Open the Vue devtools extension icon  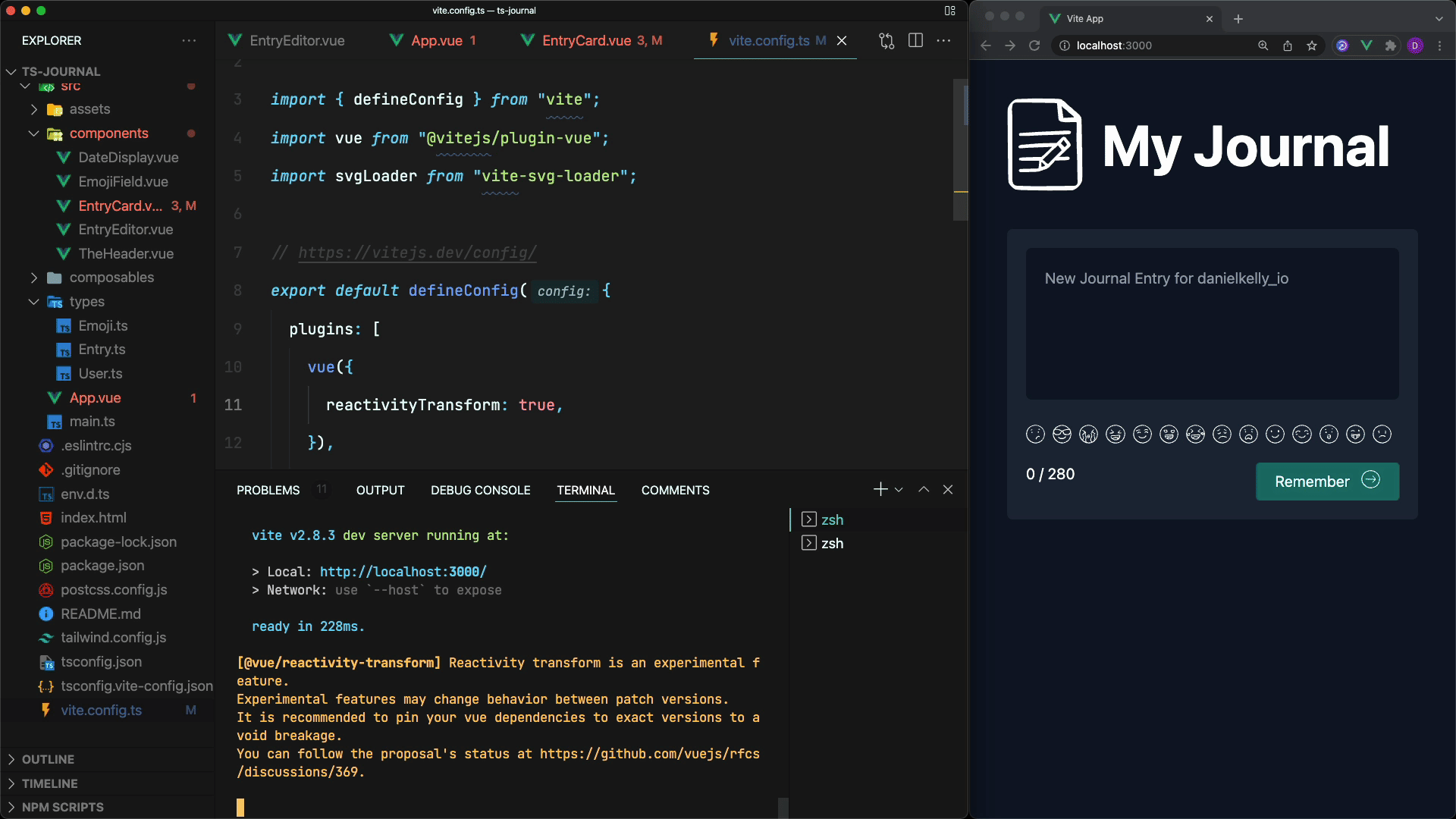(x=1367, y=45)
